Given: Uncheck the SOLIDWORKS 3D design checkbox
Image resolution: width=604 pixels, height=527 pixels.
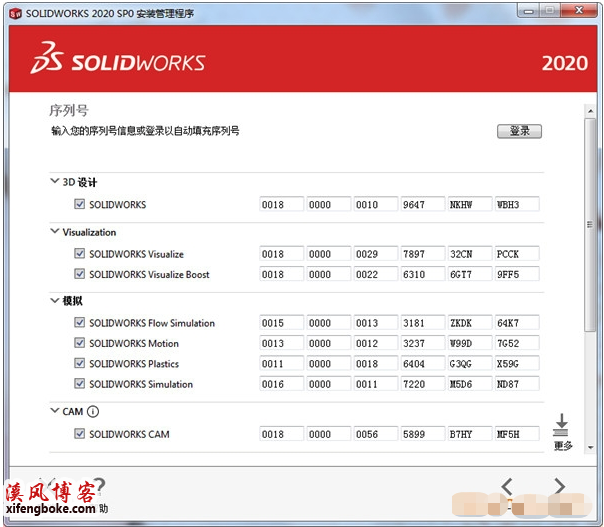Looking at the screenshot, I should point(79,204).
